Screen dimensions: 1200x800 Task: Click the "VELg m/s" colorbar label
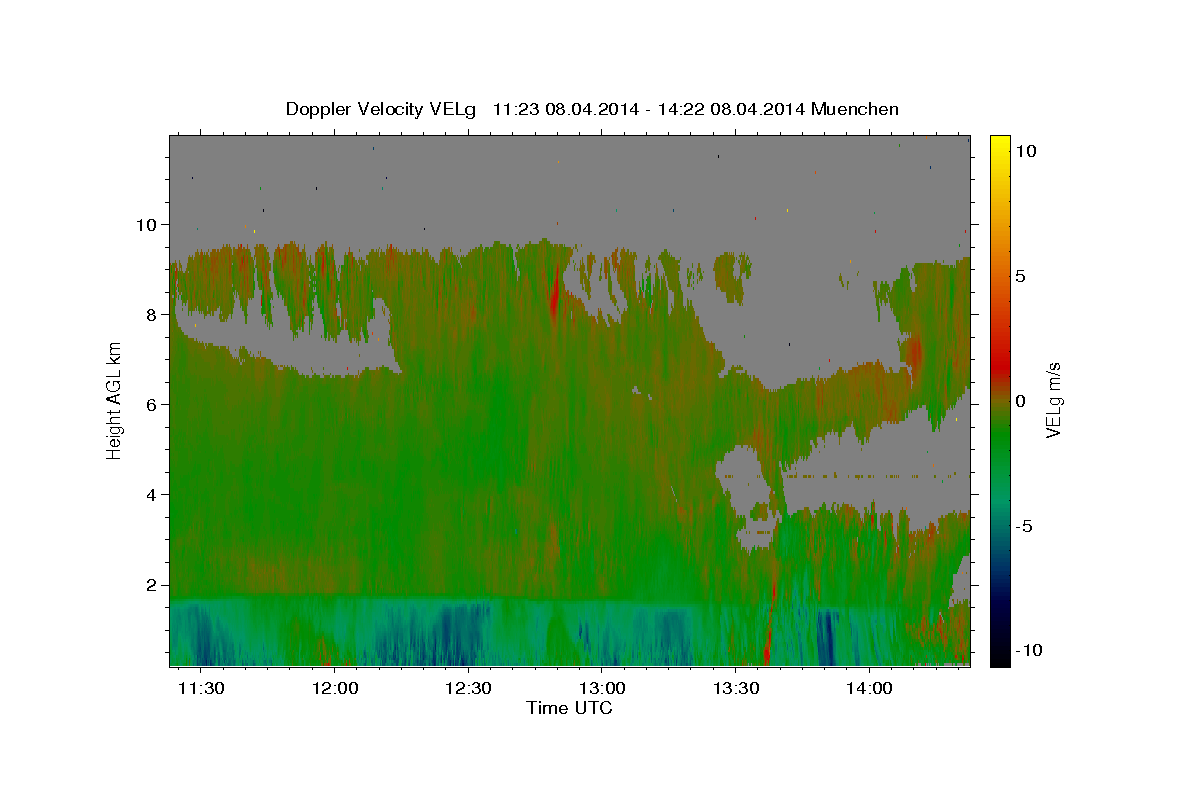1053,401
